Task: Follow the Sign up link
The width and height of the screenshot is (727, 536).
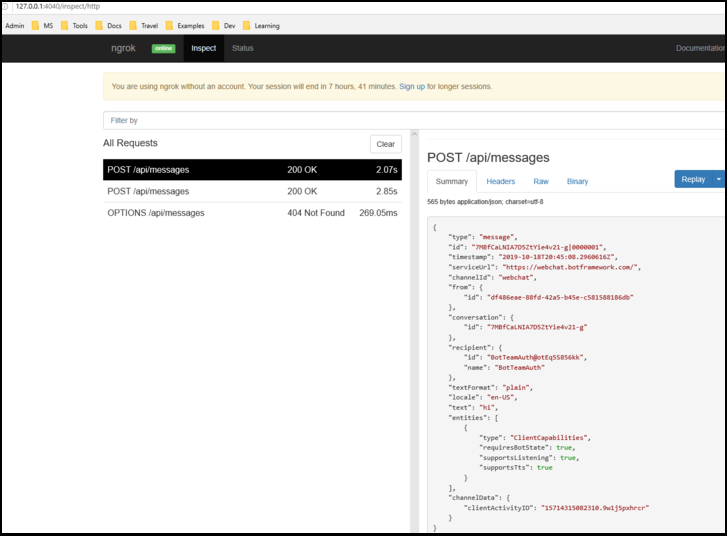Action: tap(412, 87)
